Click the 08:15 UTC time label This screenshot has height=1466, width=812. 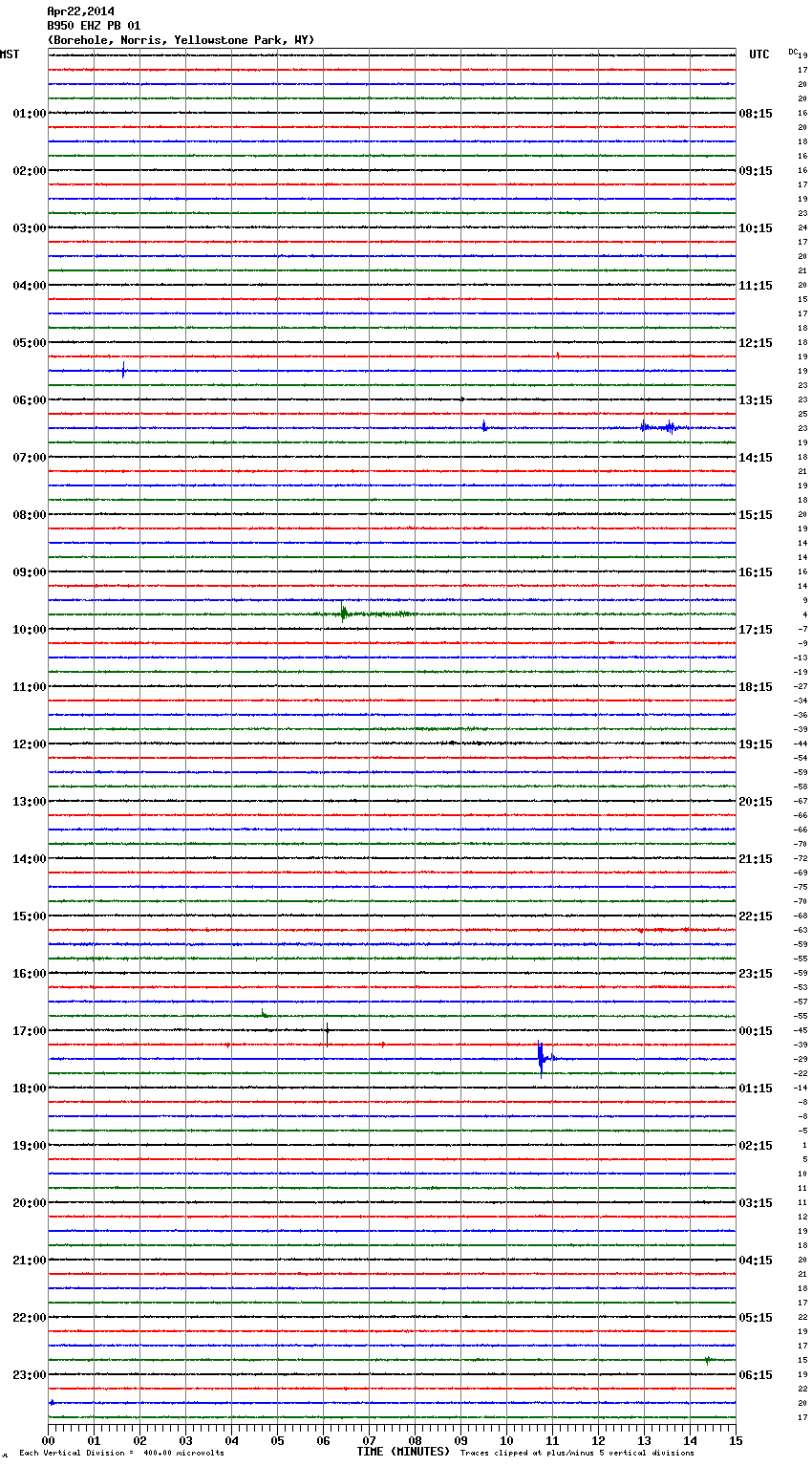coord(756,113)
